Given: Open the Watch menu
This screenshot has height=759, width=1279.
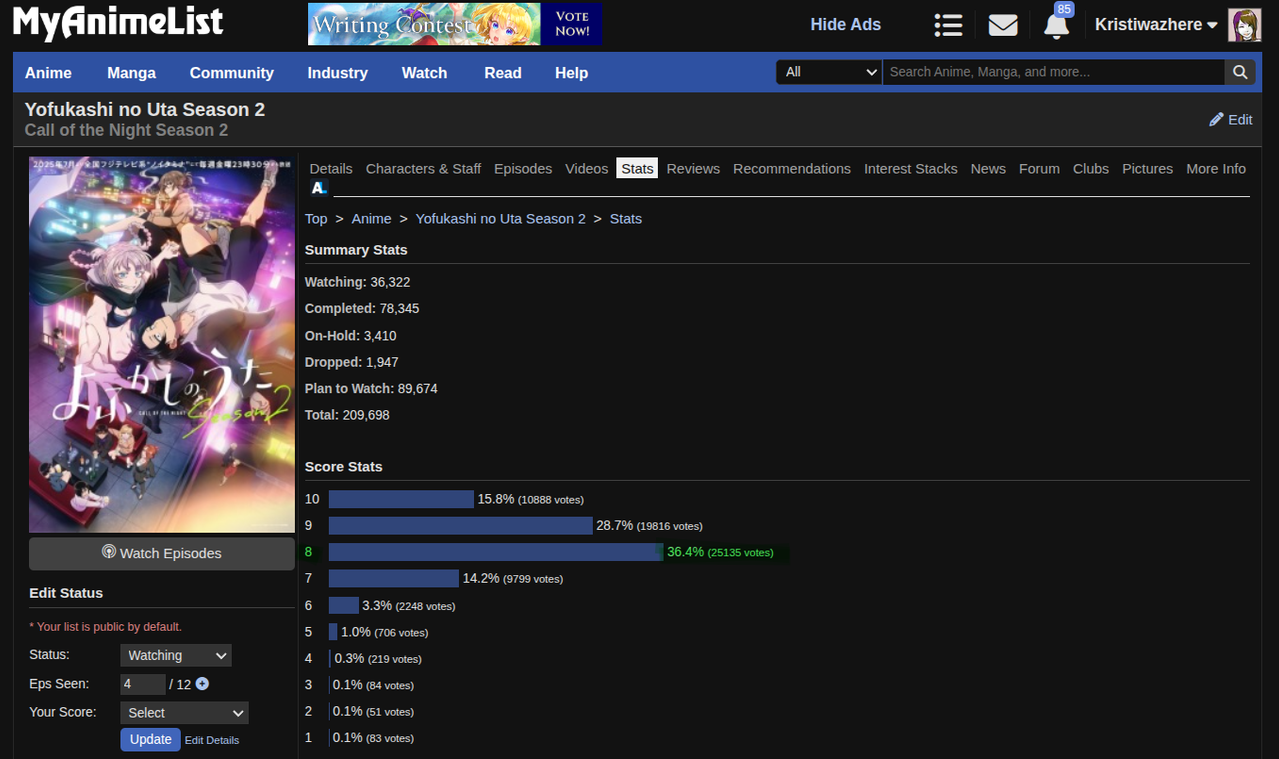Looking at the screenshot, I should tap(424, 73).
